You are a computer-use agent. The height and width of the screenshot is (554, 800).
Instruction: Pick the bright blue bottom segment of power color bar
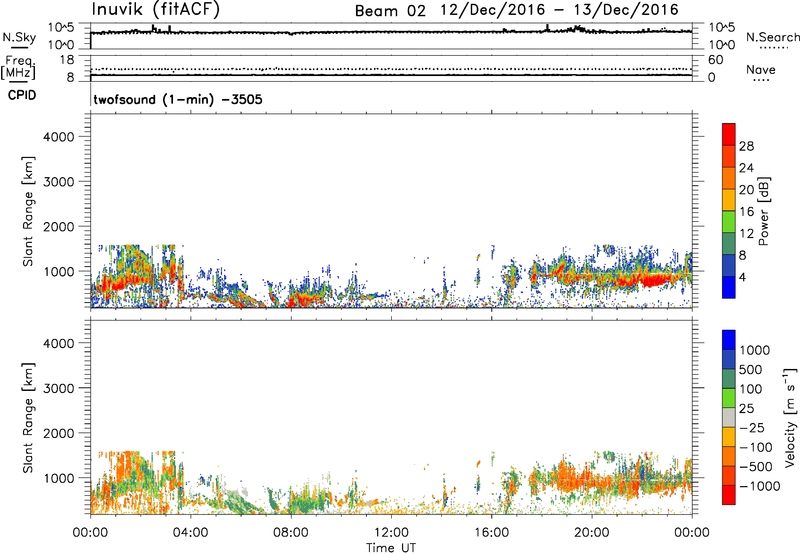click(x=729, y=287)
